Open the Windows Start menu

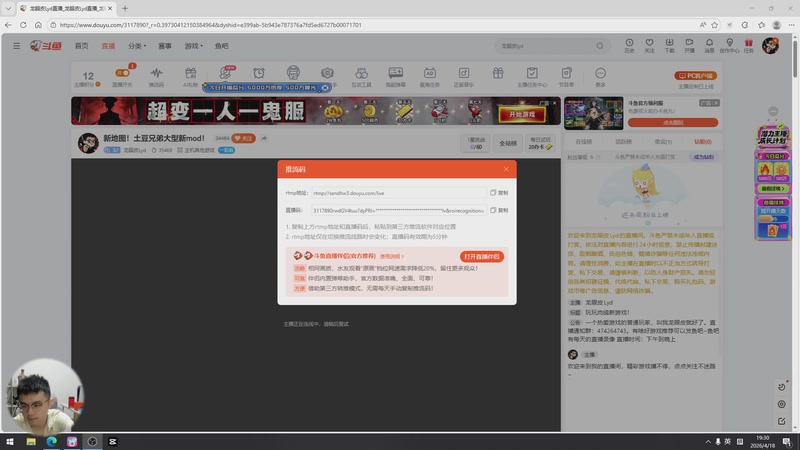coord(10,441)
